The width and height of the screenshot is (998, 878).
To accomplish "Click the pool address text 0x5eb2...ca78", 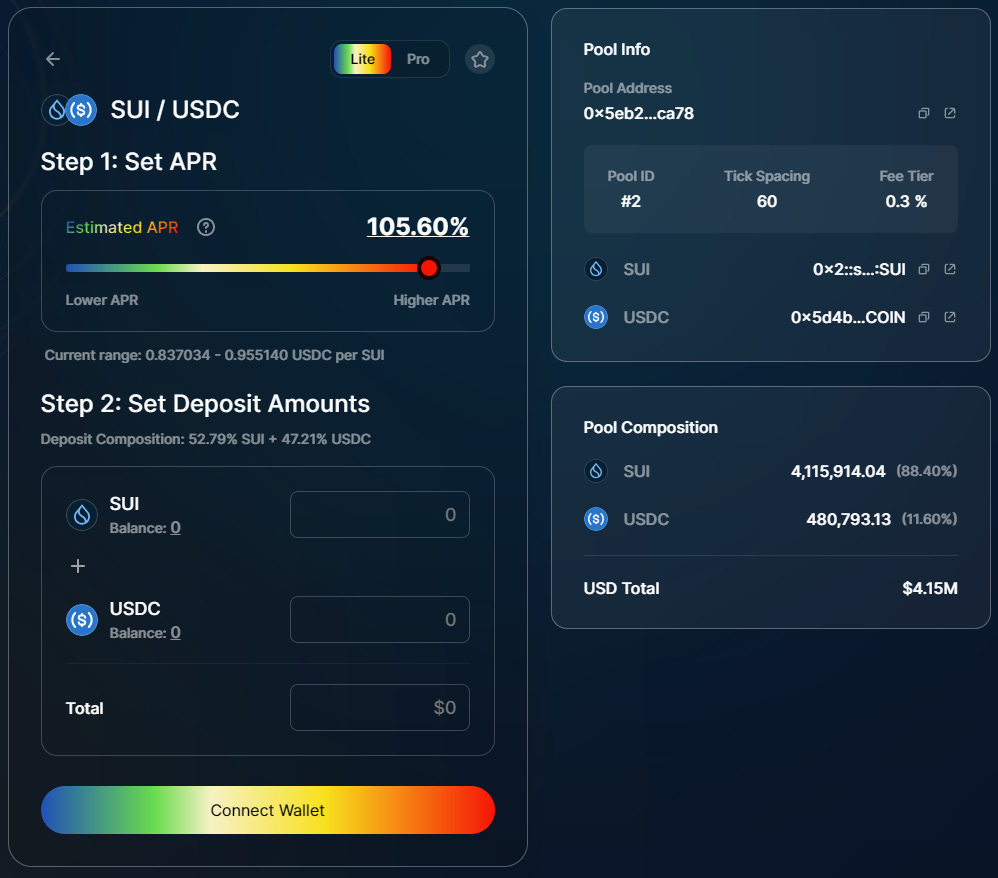I will (x=638, y=113).
